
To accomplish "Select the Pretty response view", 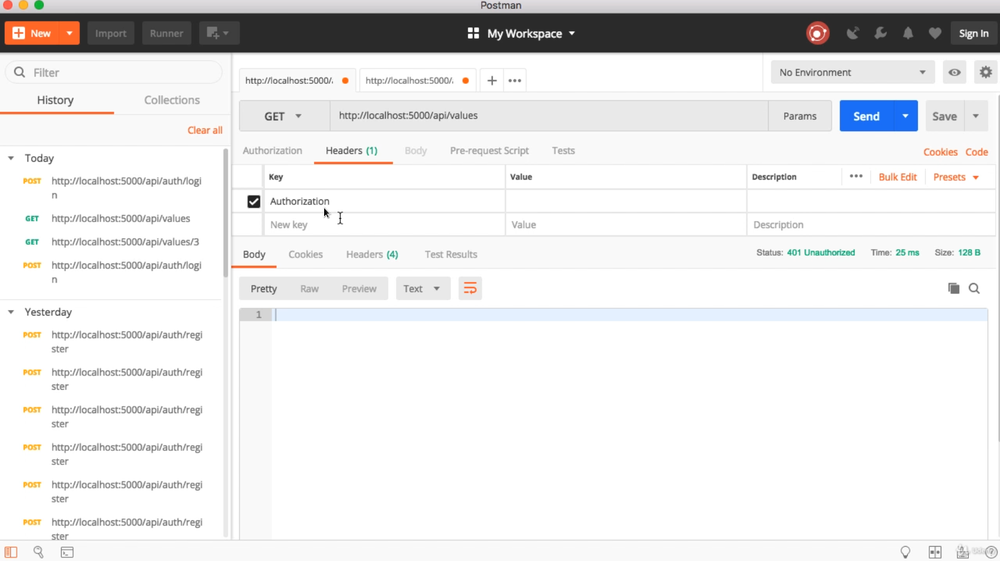I will pos(263,289).
